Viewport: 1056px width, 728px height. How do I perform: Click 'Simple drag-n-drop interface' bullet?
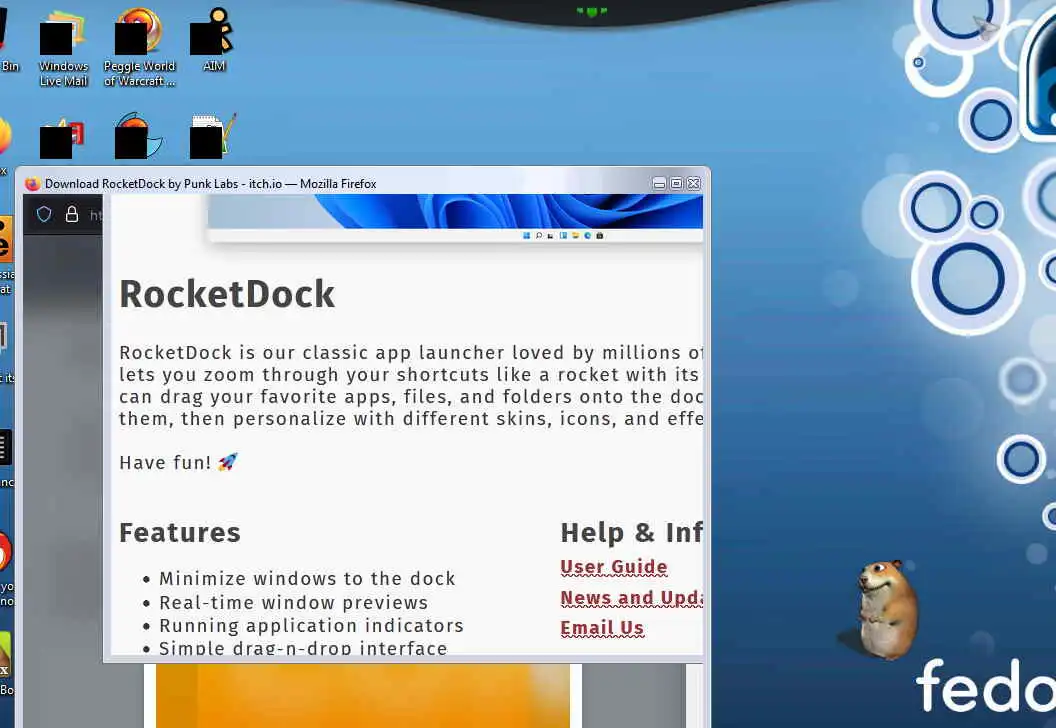point(303,648)
